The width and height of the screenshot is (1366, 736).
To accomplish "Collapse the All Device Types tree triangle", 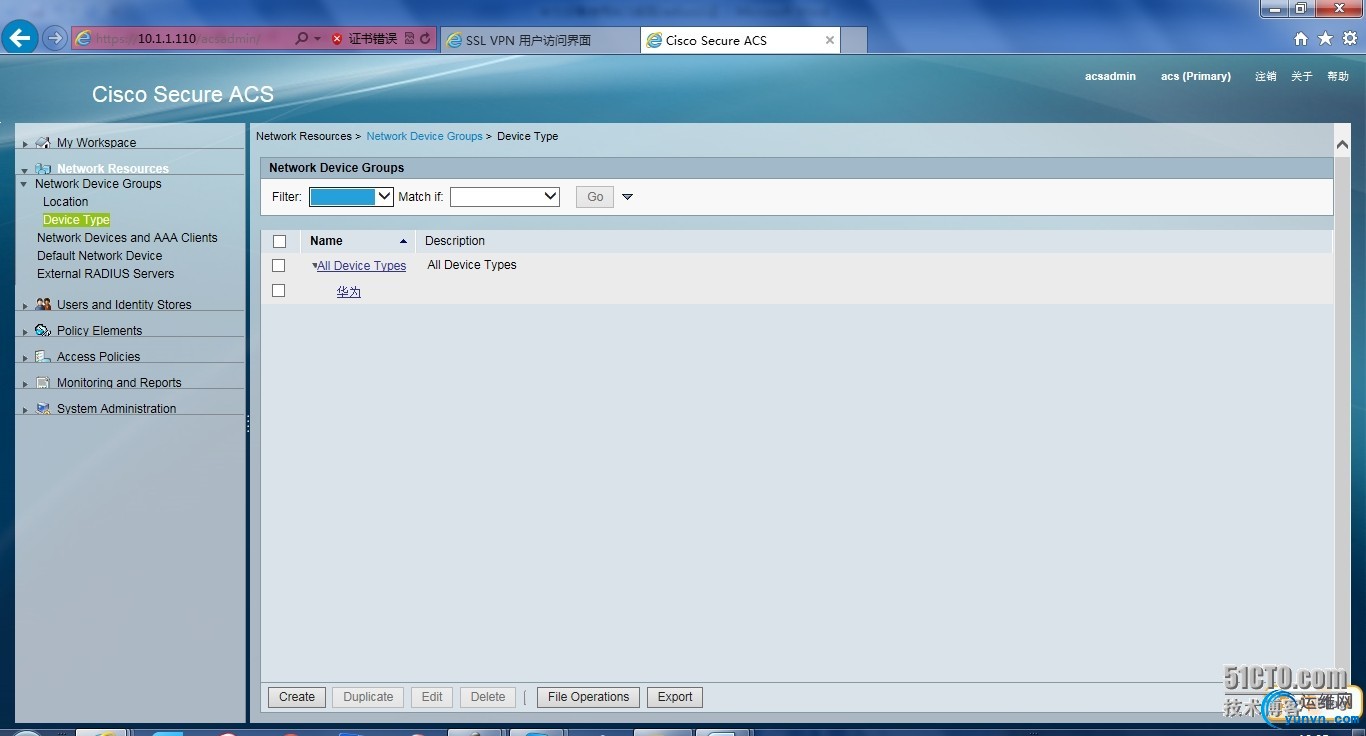I will point(314,266).
